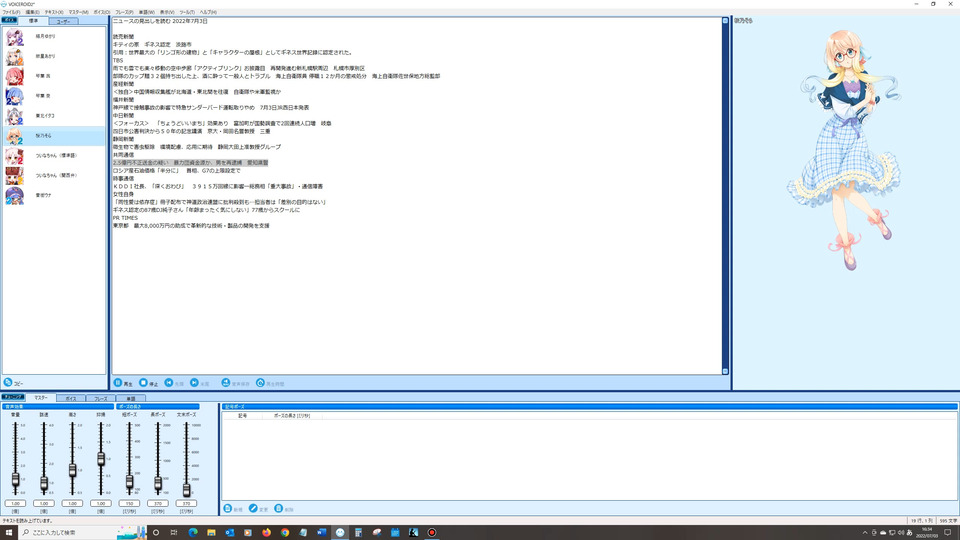Adjust the 音量 volume slider handle
Viewport: 960px width, 540px height.
15,480
